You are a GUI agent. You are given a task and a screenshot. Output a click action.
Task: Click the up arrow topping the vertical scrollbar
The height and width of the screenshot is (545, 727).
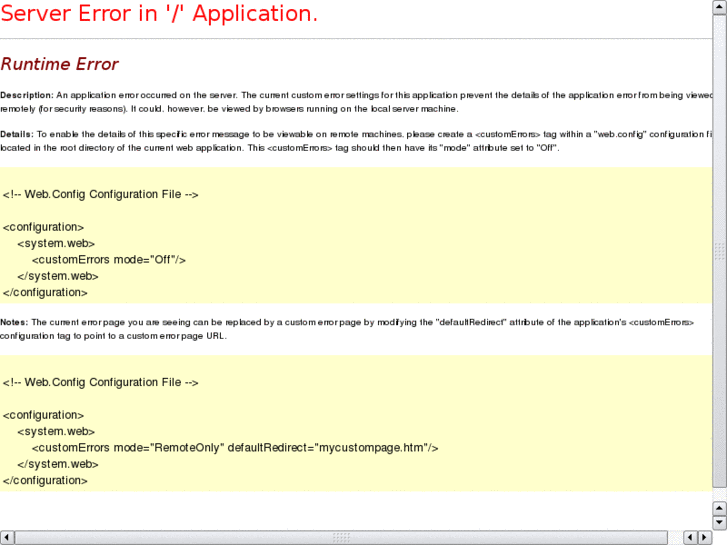(x=719, y=7)
